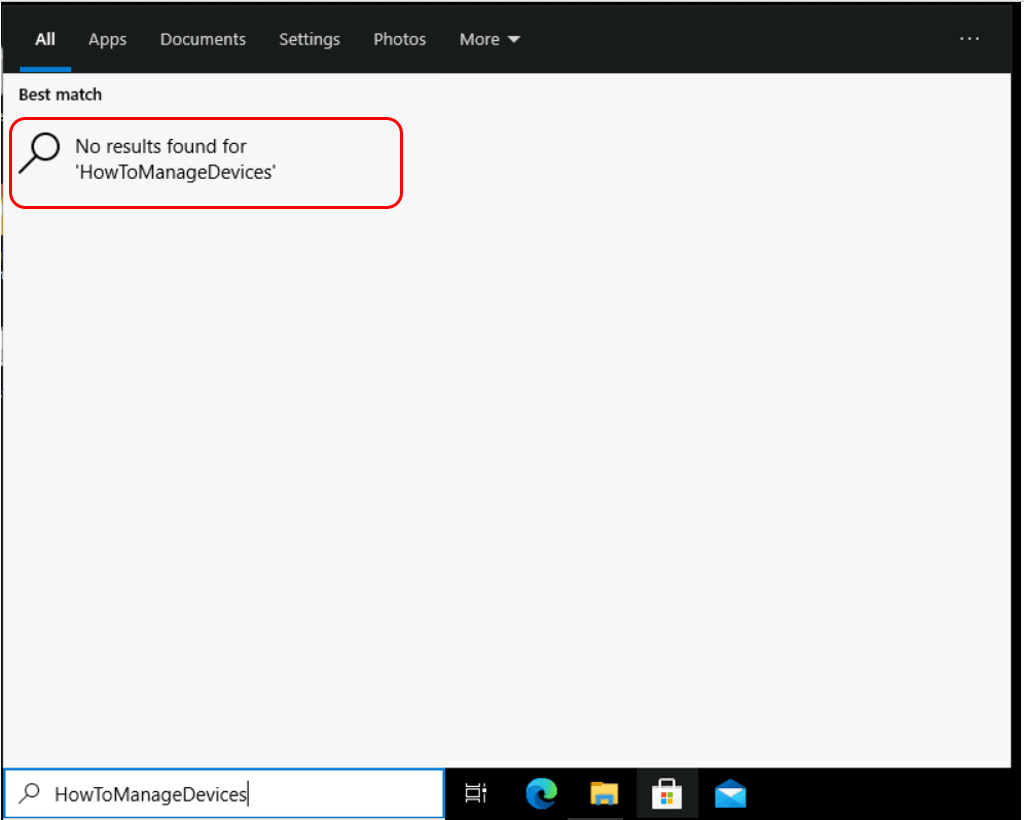This screenshot has width=1024, height=820.
Task: Show the Photos search tab
Action: (399, 40)
